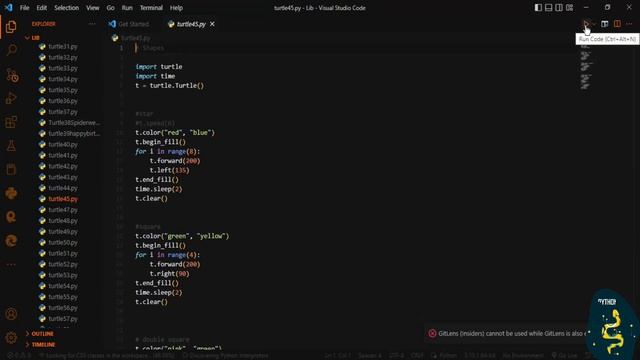
Task: Open turtle47.py in explorer
Action: (63, 210)
